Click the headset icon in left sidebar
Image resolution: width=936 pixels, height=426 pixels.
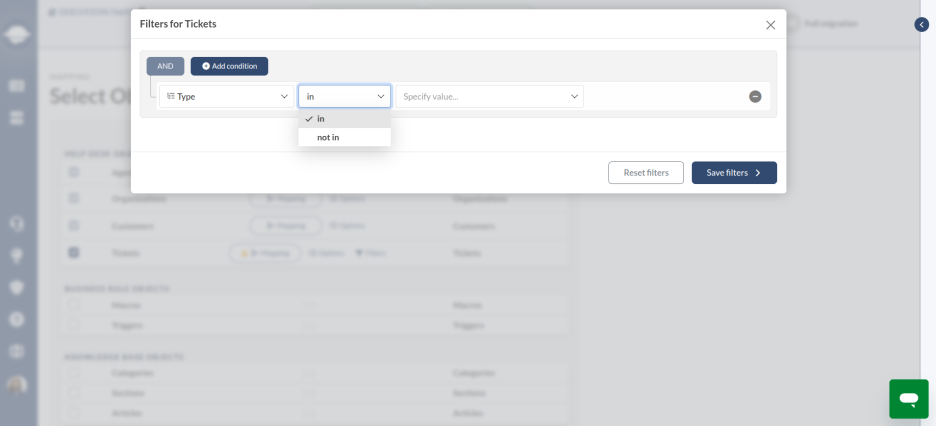17,224
